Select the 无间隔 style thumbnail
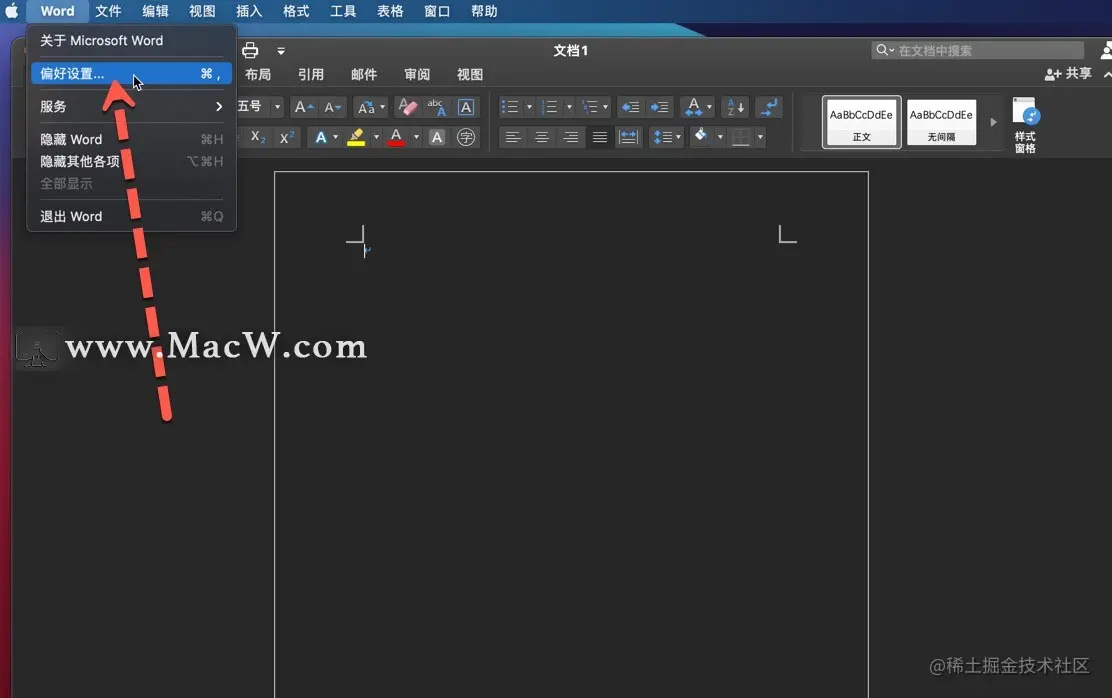This screenshot has height=698, width=1112. point(941,122)
